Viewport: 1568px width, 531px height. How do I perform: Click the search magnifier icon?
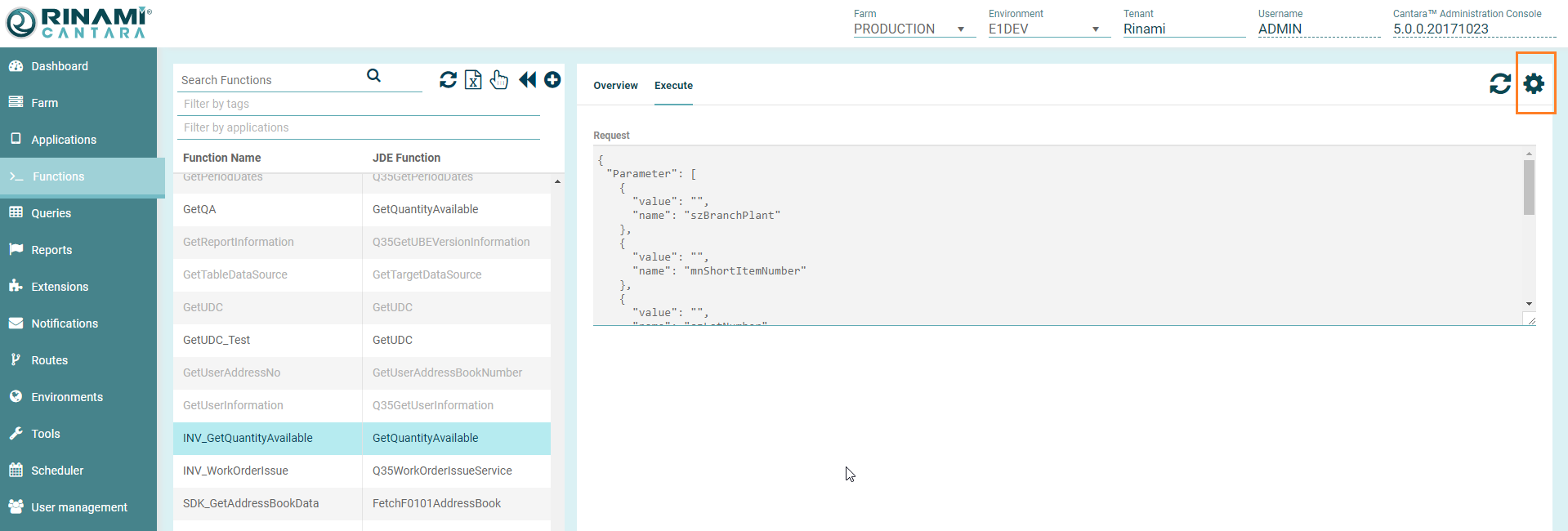point(373,76)
